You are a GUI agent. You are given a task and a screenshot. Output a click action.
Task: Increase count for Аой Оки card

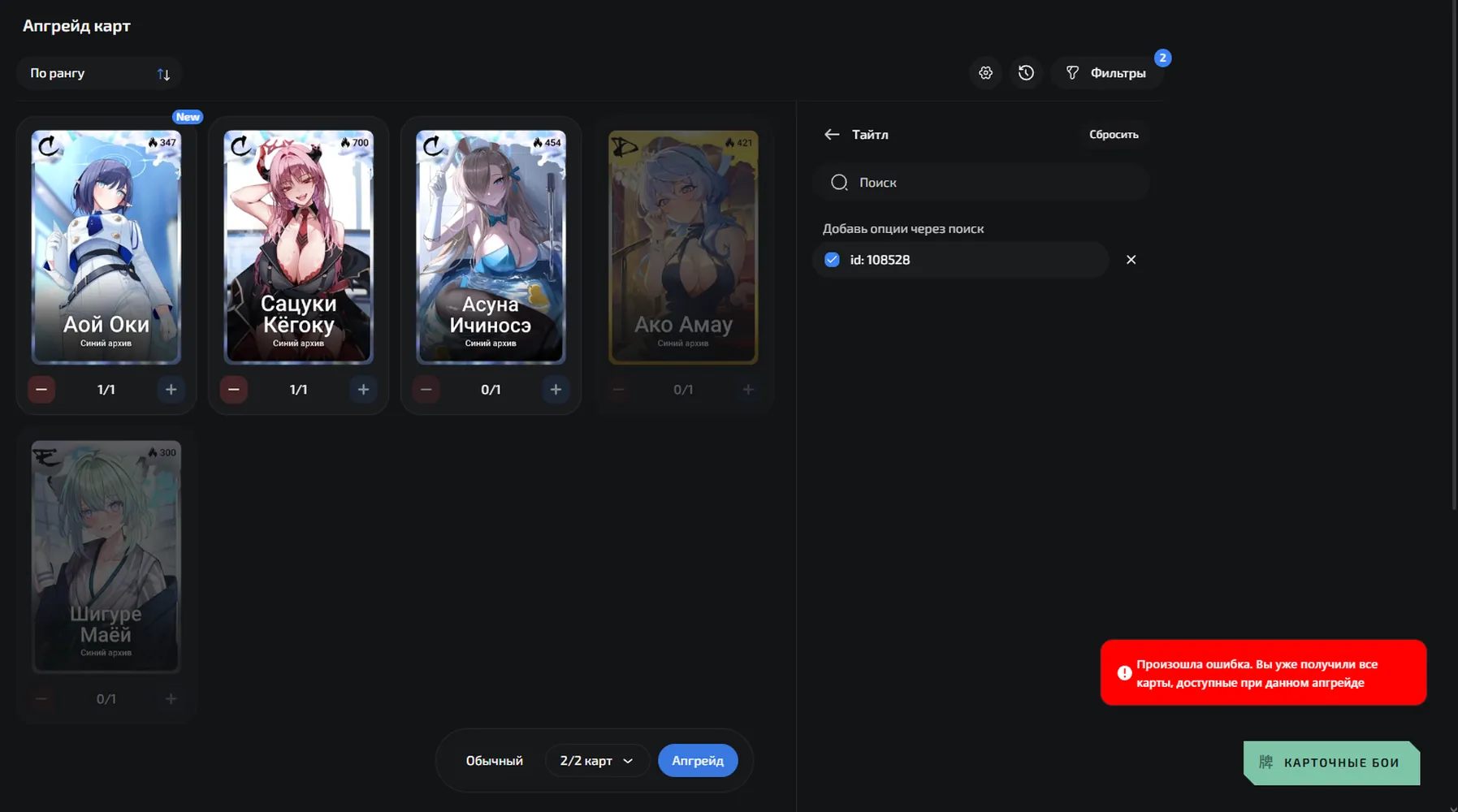(x=171, y=390)
